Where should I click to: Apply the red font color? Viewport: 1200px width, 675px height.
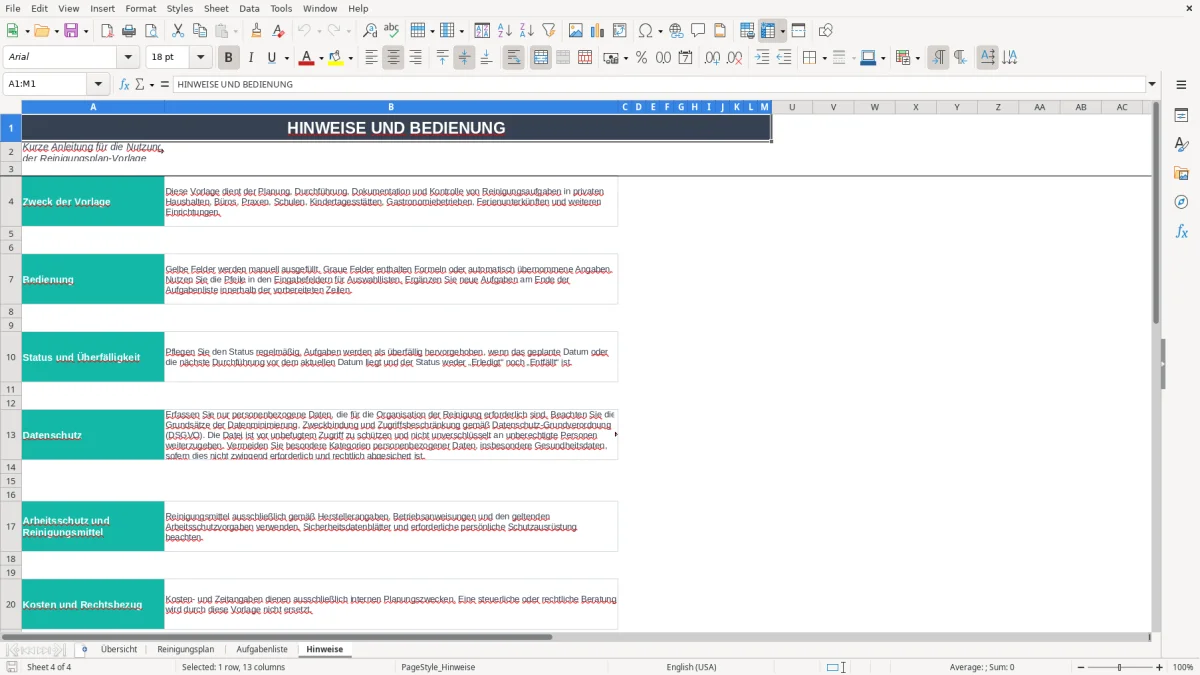(306, 58)
